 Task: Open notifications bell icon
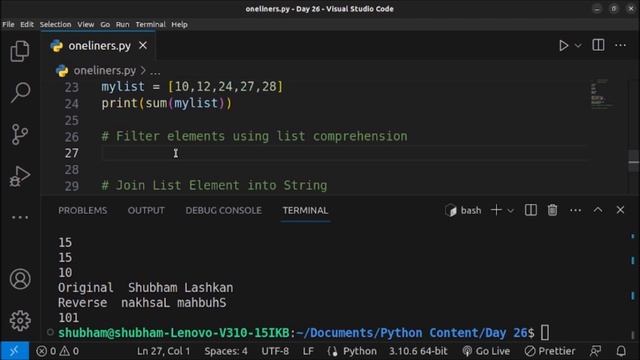coord(621,351)
